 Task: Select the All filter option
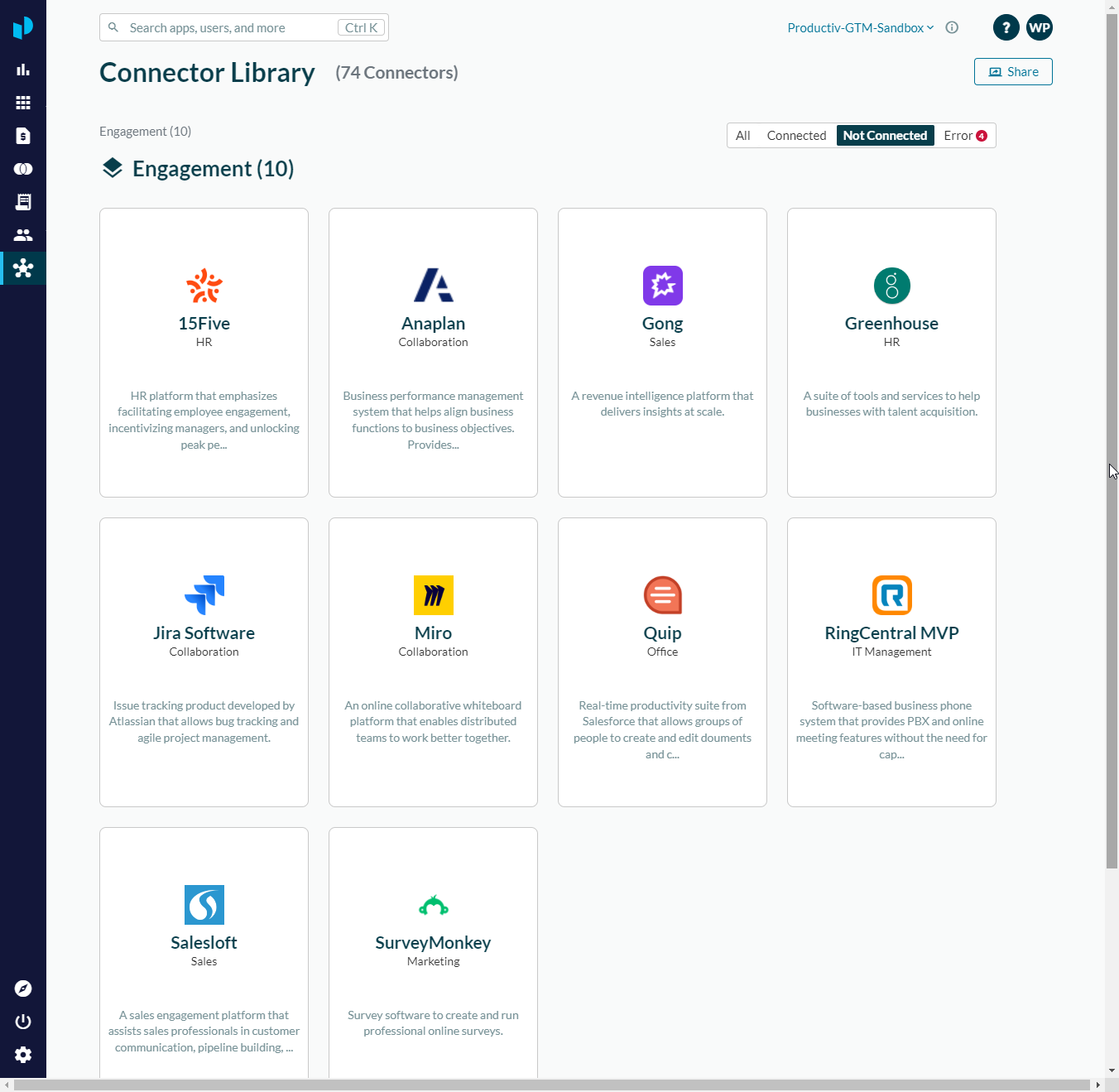pos(742,136)
